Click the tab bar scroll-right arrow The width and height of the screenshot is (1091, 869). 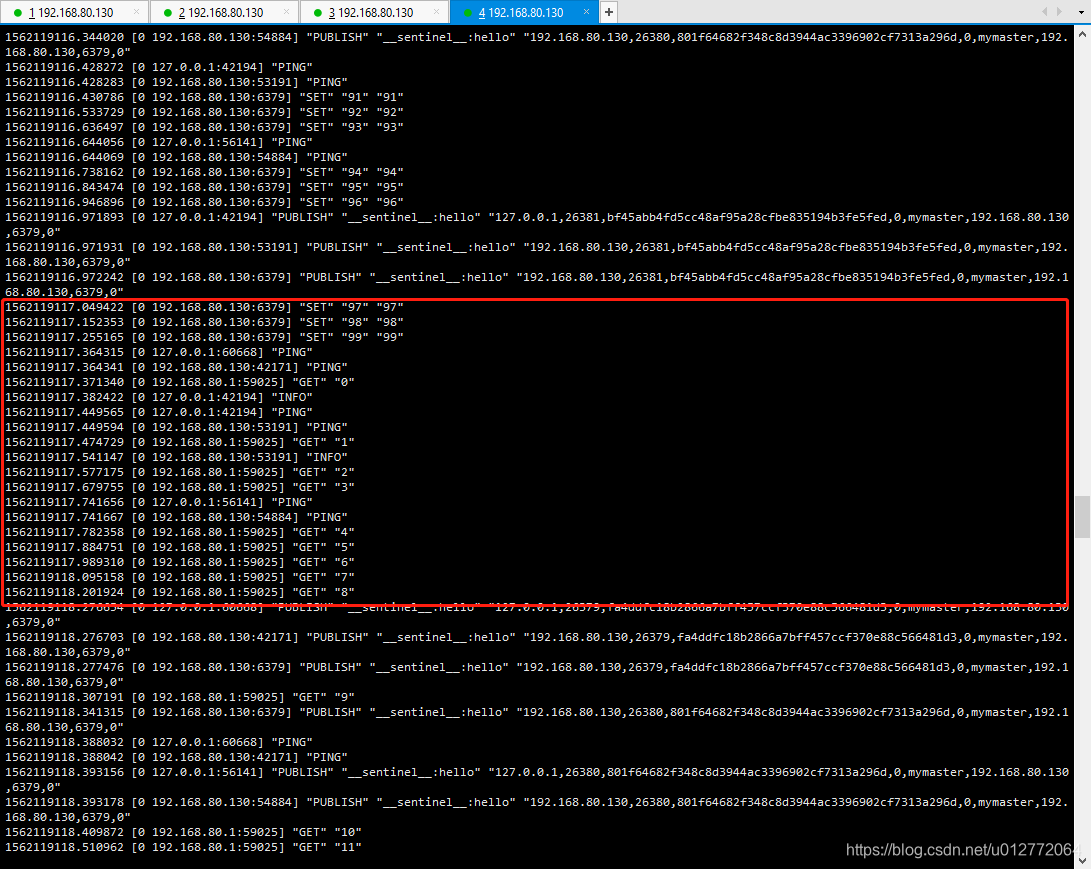click(x=1060, y=12)
